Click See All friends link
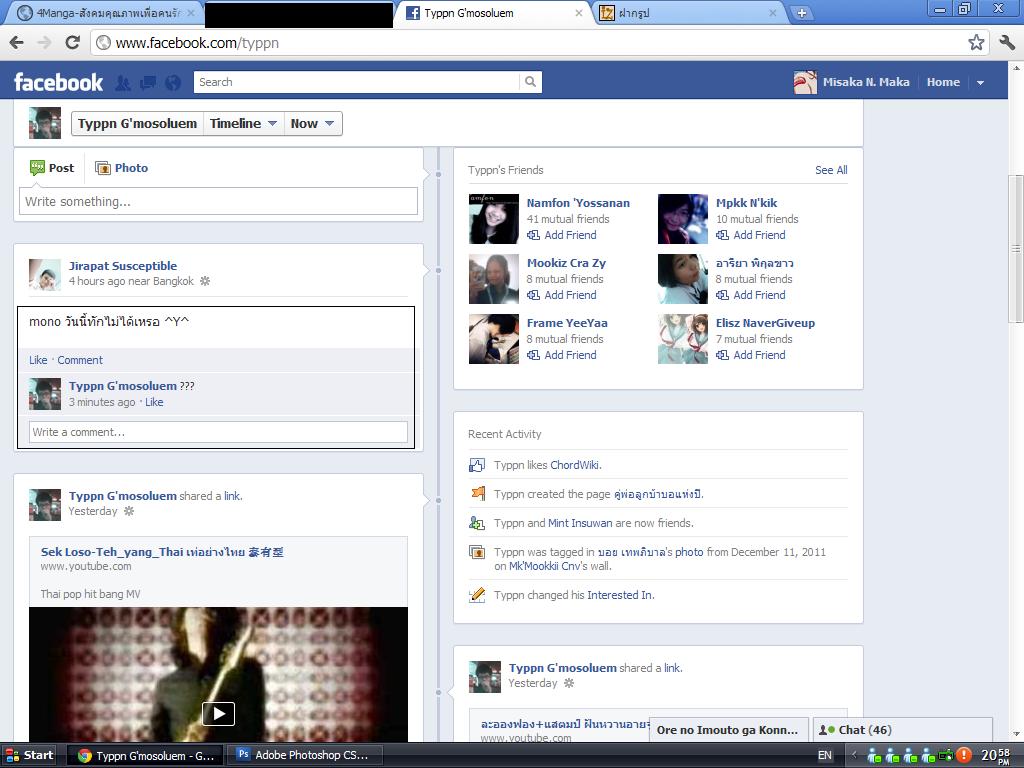Image resolution: width=1024 pixels, height=768 pixels. click(x=831, y=170)
